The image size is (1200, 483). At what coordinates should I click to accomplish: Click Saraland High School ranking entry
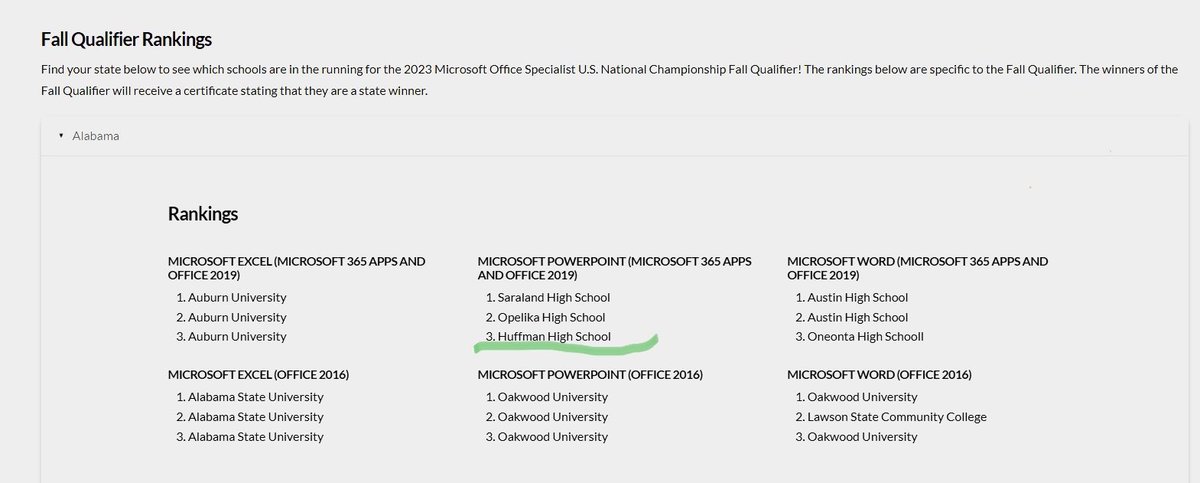click(554, 297)
